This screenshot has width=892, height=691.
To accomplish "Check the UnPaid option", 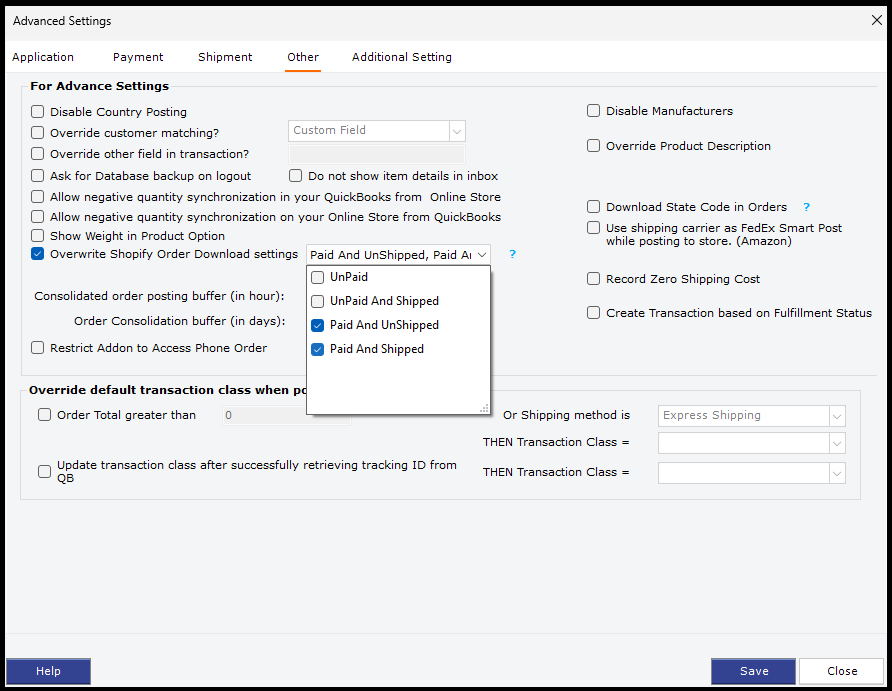I will click(317, 277).
